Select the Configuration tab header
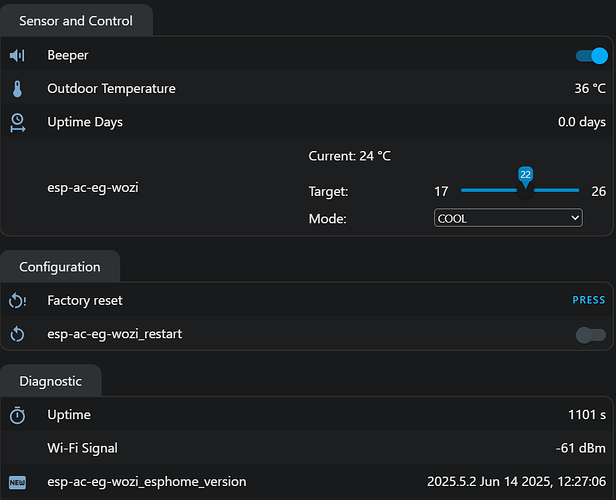616x500 pixels. [60, 267]
